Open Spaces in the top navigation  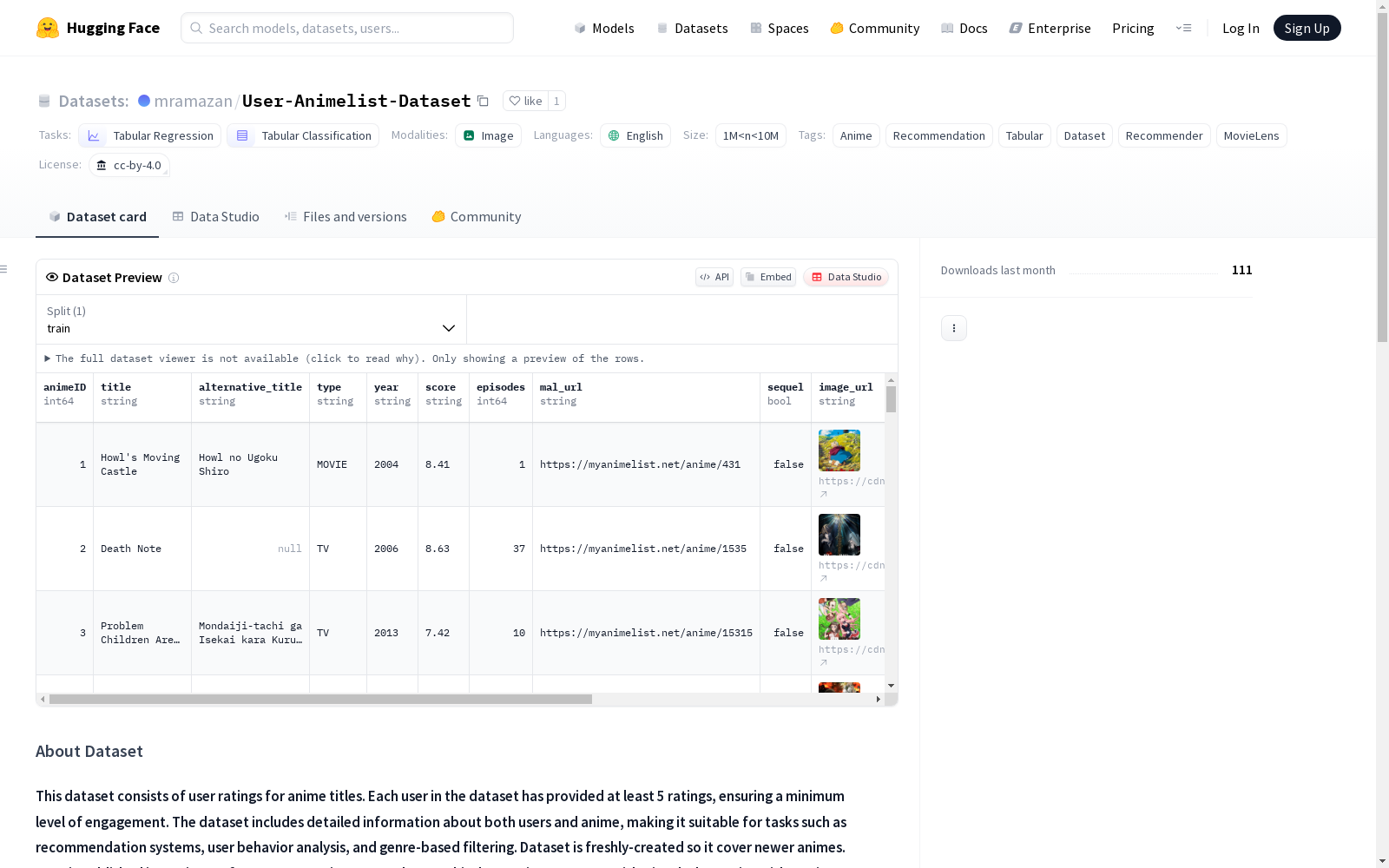(779, 28)
